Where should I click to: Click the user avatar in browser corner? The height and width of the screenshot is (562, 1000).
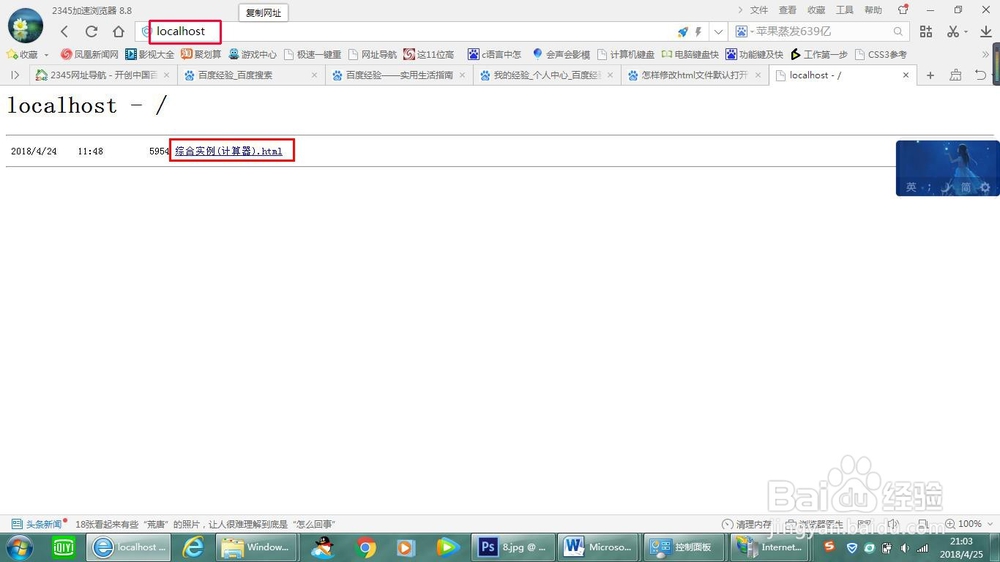coord(26,26)
